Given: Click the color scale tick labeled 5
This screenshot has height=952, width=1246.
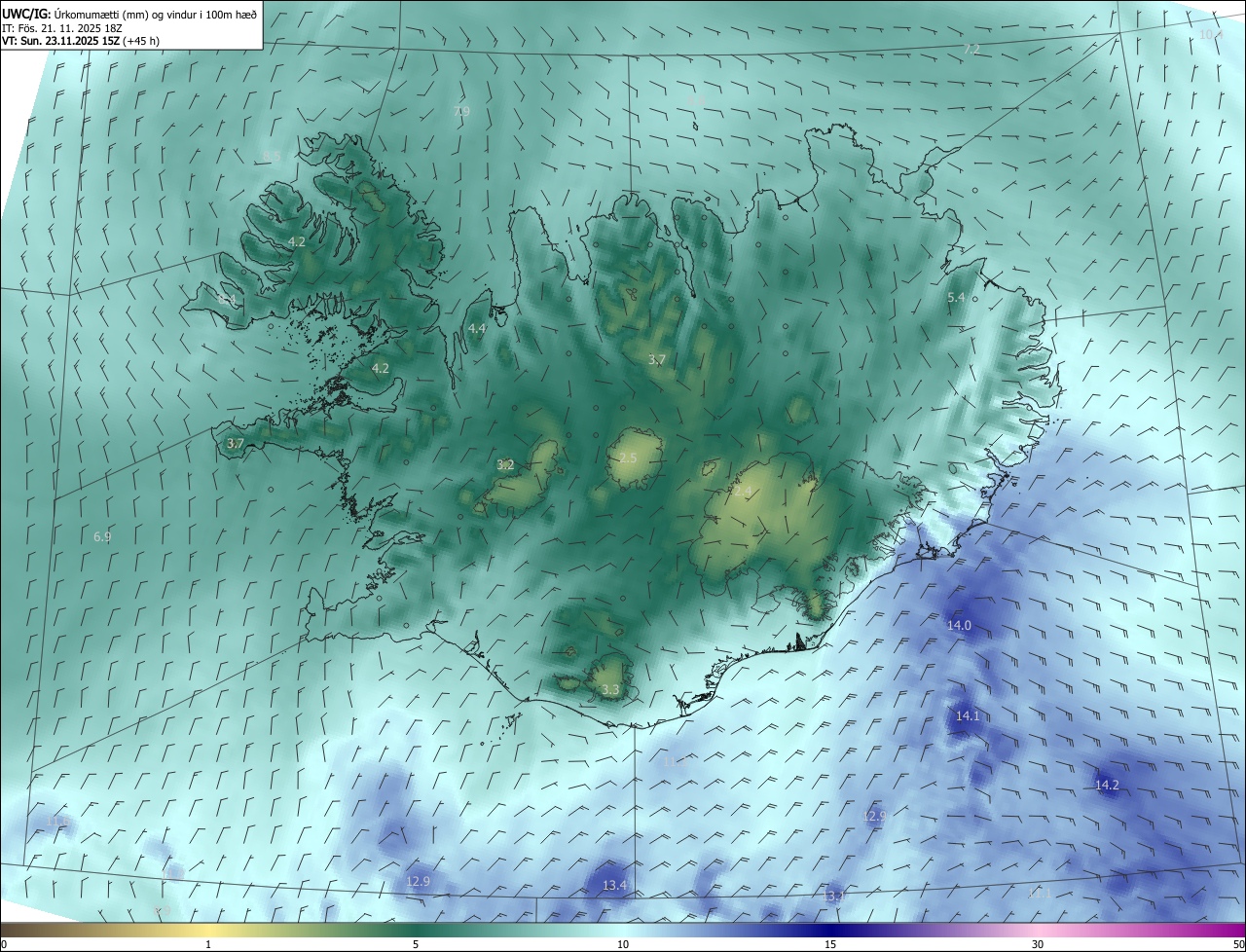Looking at the screenshot, I should [416, 944].
